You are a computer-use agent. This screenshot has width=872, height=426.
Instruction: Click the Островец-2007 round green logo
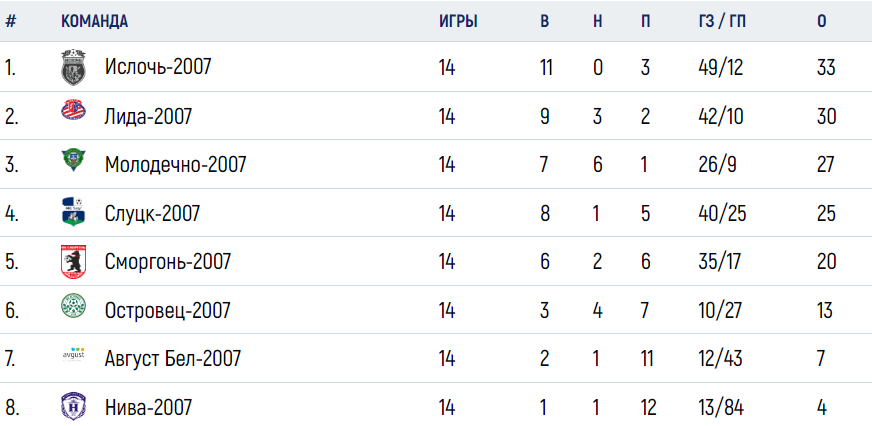tap(73, 306)
